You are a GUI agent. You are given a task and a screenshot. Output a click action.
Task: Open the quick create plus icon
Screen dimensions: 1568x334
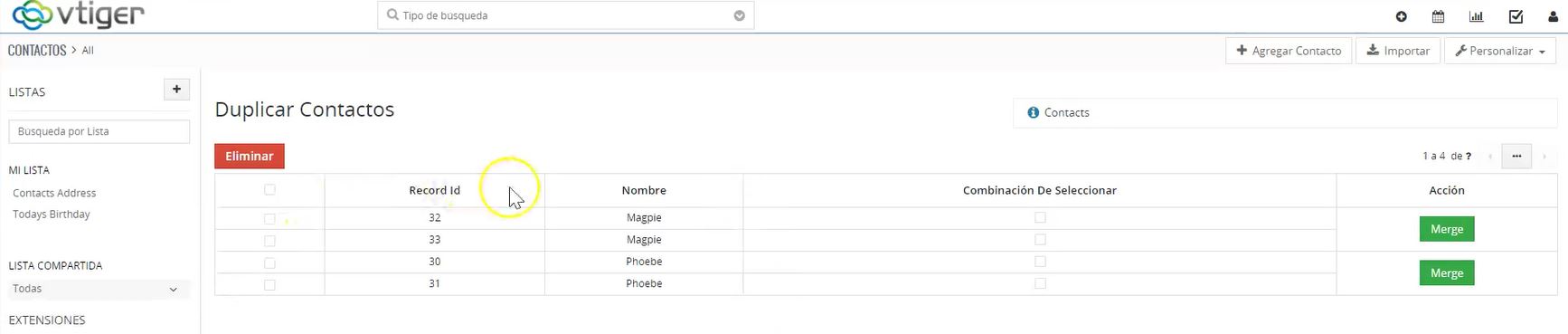pyautogui.click(x=1401, y=16)
